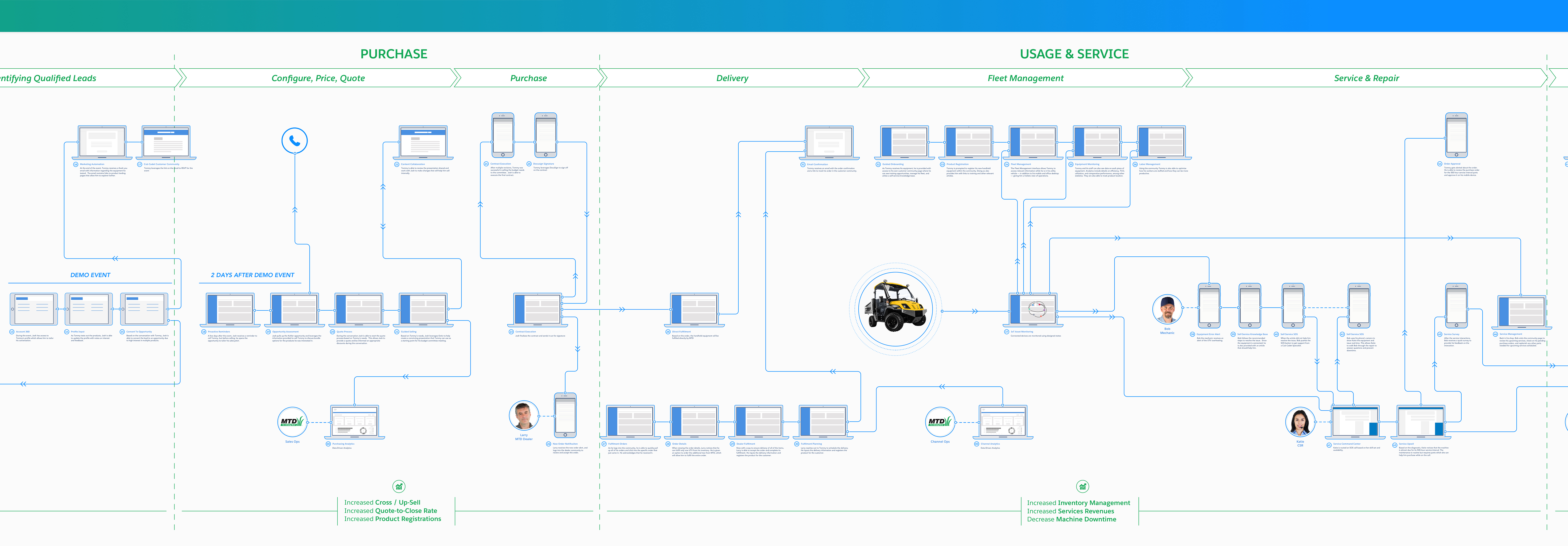The width and height of the screenshot is (1568, 546).
Task: Click the DEMO EVENT label
Action: pyautogui.click(x=90, y=275)
